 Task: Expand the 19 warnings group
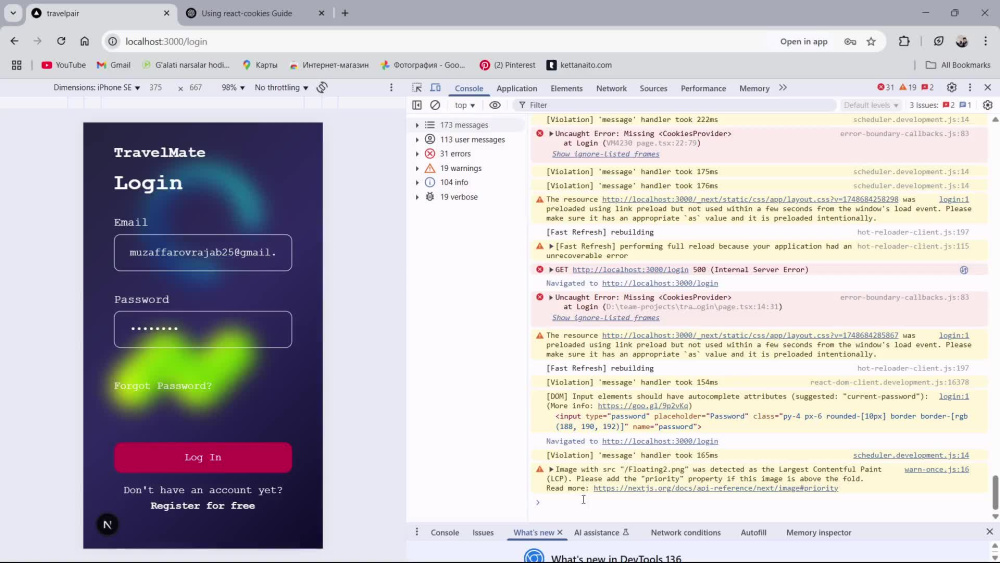(x=418, y=168)
